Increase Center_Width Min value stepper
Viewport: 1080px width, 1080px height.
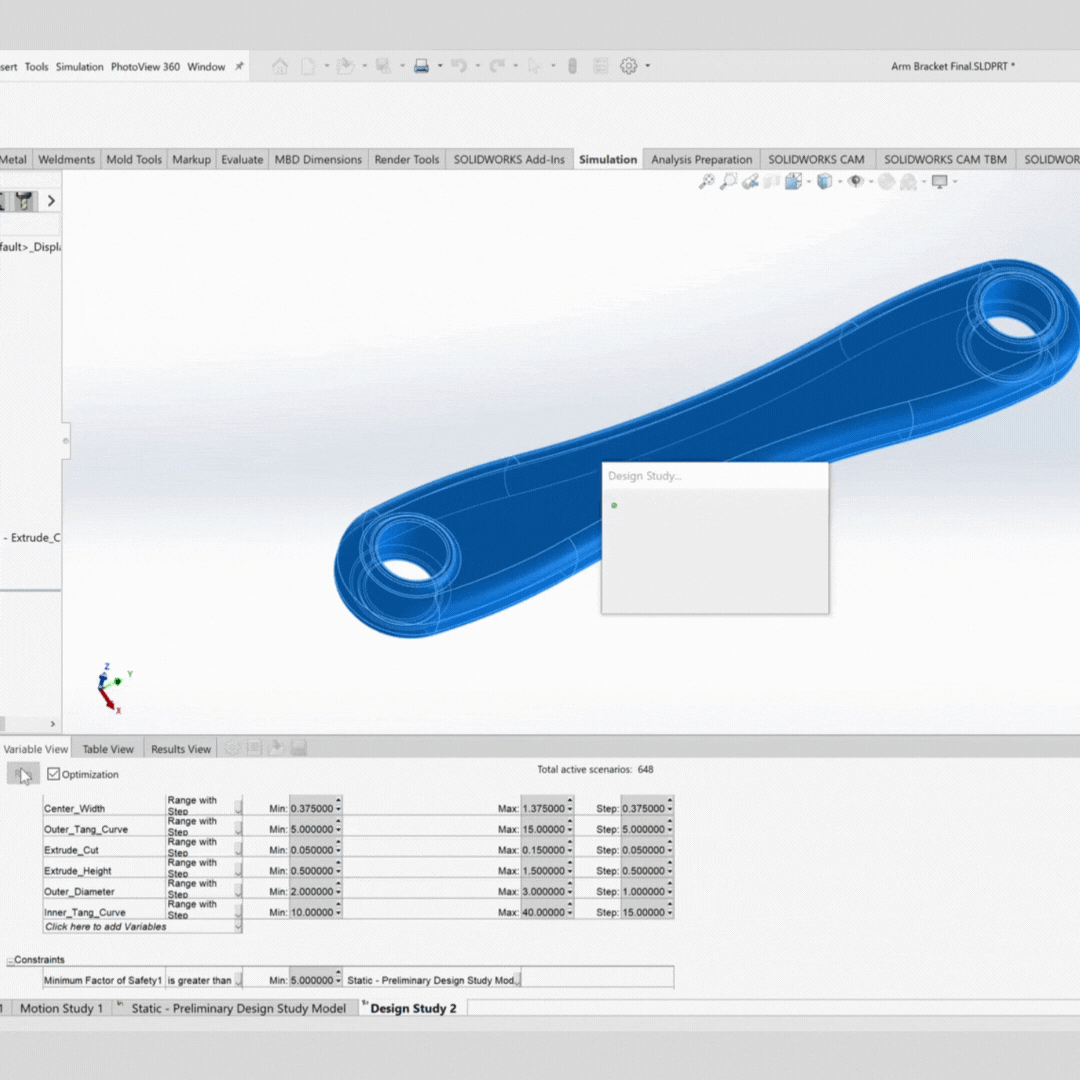338,802
